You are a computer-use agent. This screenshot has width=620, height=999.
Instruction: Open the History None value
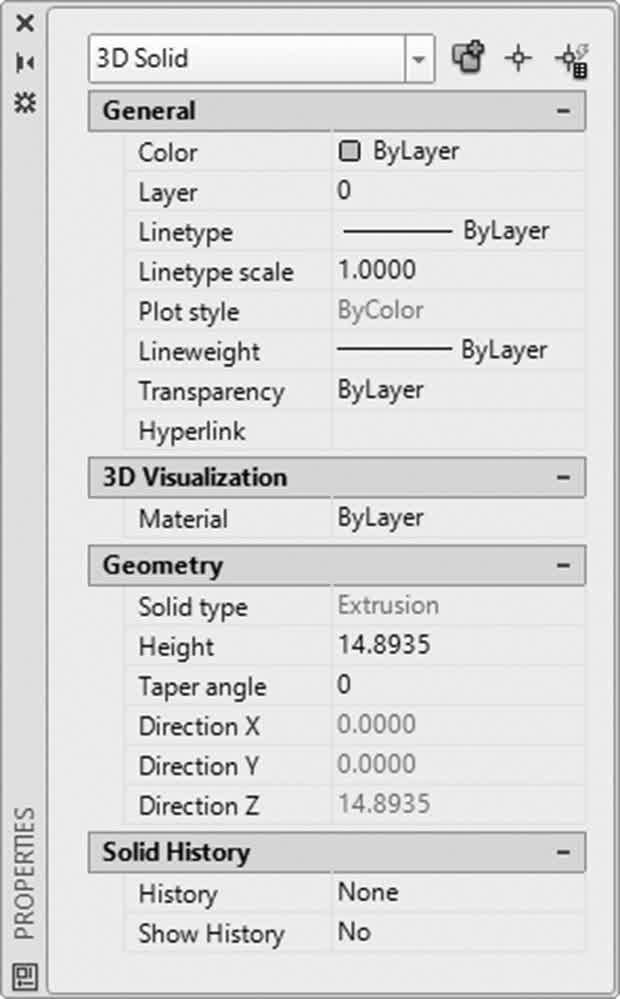click(x=458, y=892)
